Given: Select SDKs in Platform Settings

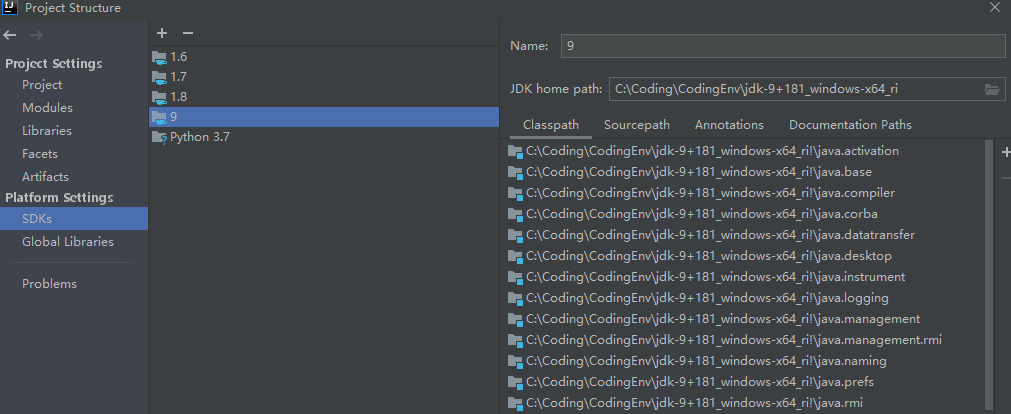Looking at the screenshot, I should coord(74,219).
